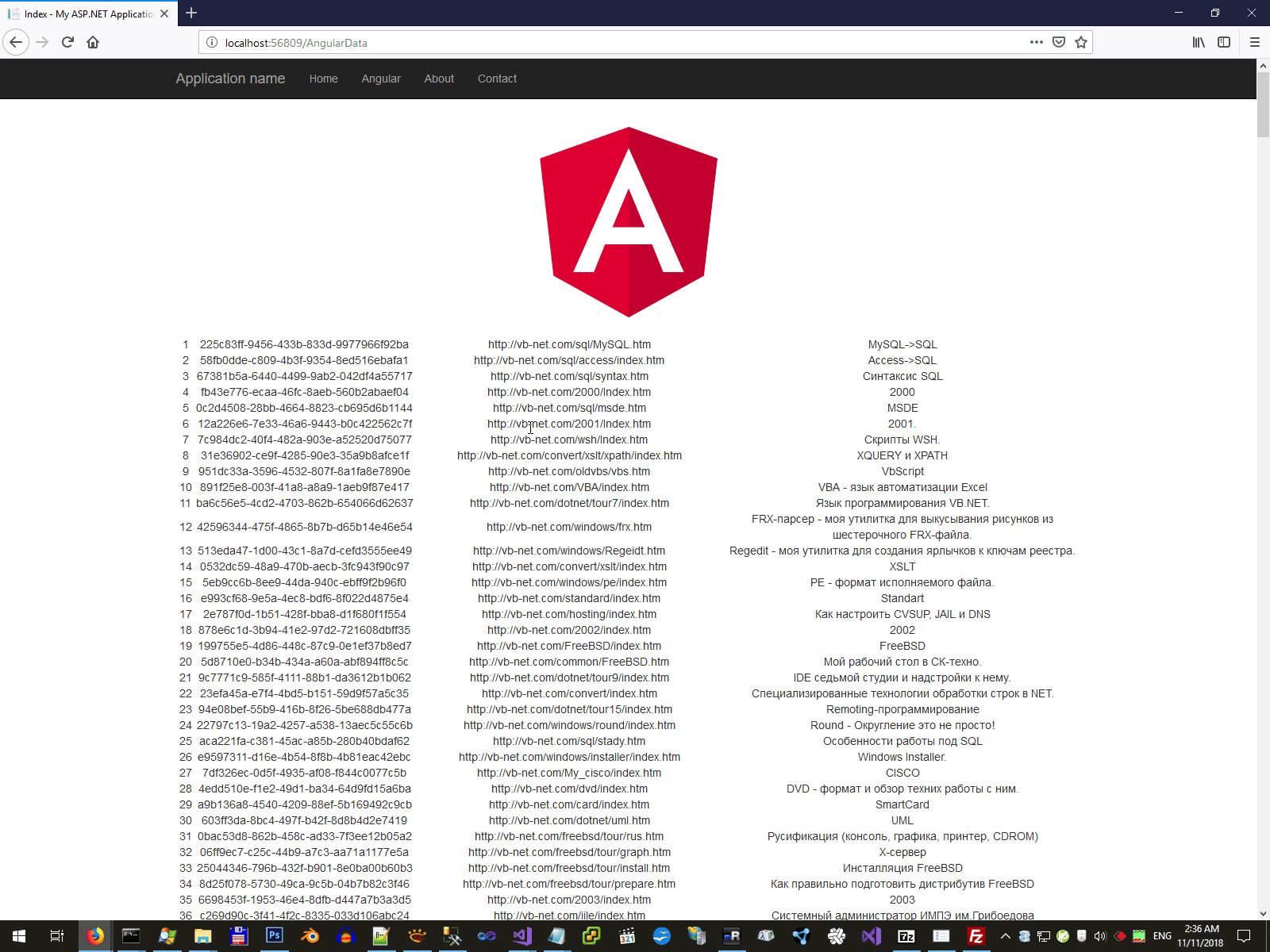The width and height of the screenshot is (1270, 952).
Task: Show hidden system tray icons
Action: point(1005,936)
